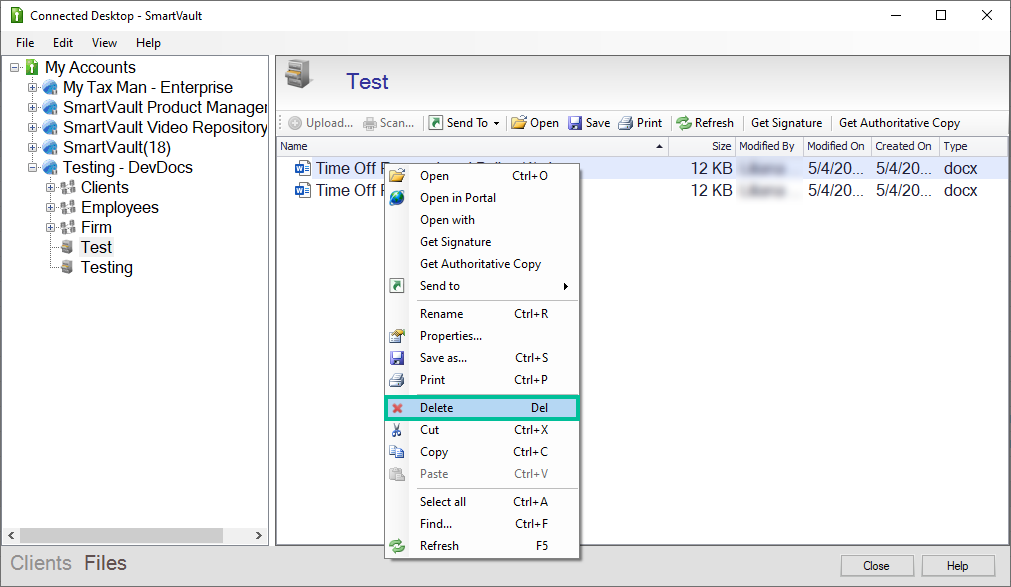The image size is (1011, 587).
Task: Click Get Signature in the toolbar
Action: [x=786, y=123]
